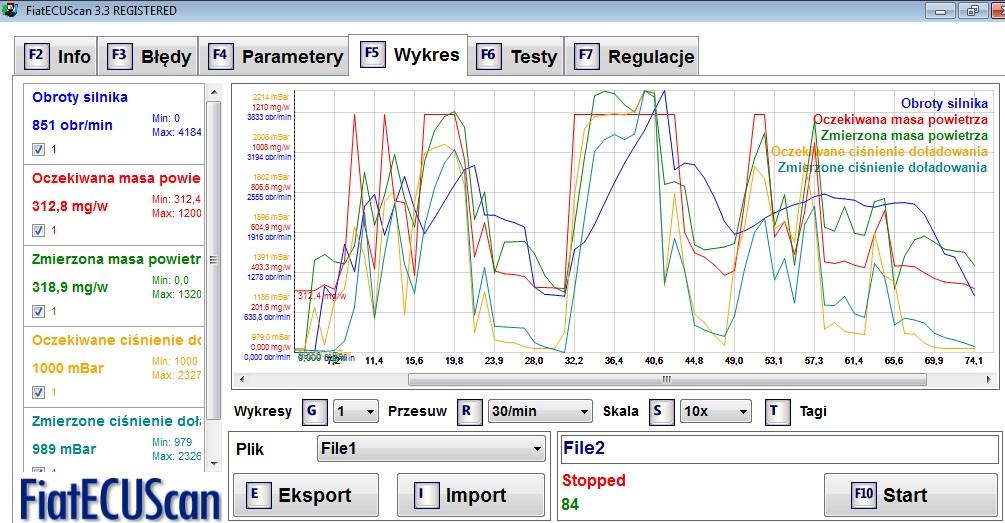Viewport: 1005px width, 523px height.
Task: Click the parameter list scroll down arrow
Action: pyautogui.click(x=213, y=463)
